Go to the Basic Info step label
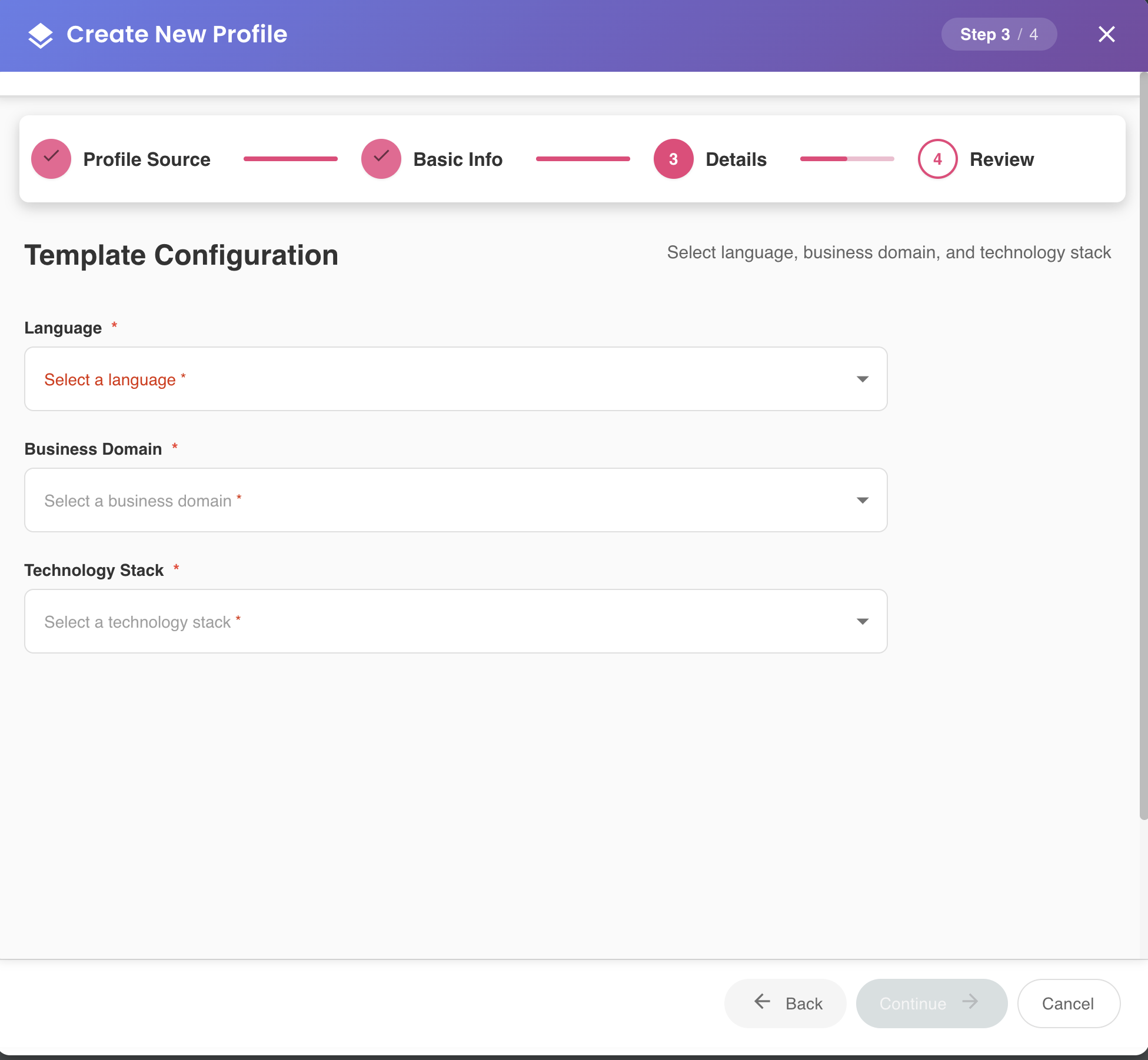Image resolution: width=1148 pixels, height=1060 pixels. click(458, 159)
